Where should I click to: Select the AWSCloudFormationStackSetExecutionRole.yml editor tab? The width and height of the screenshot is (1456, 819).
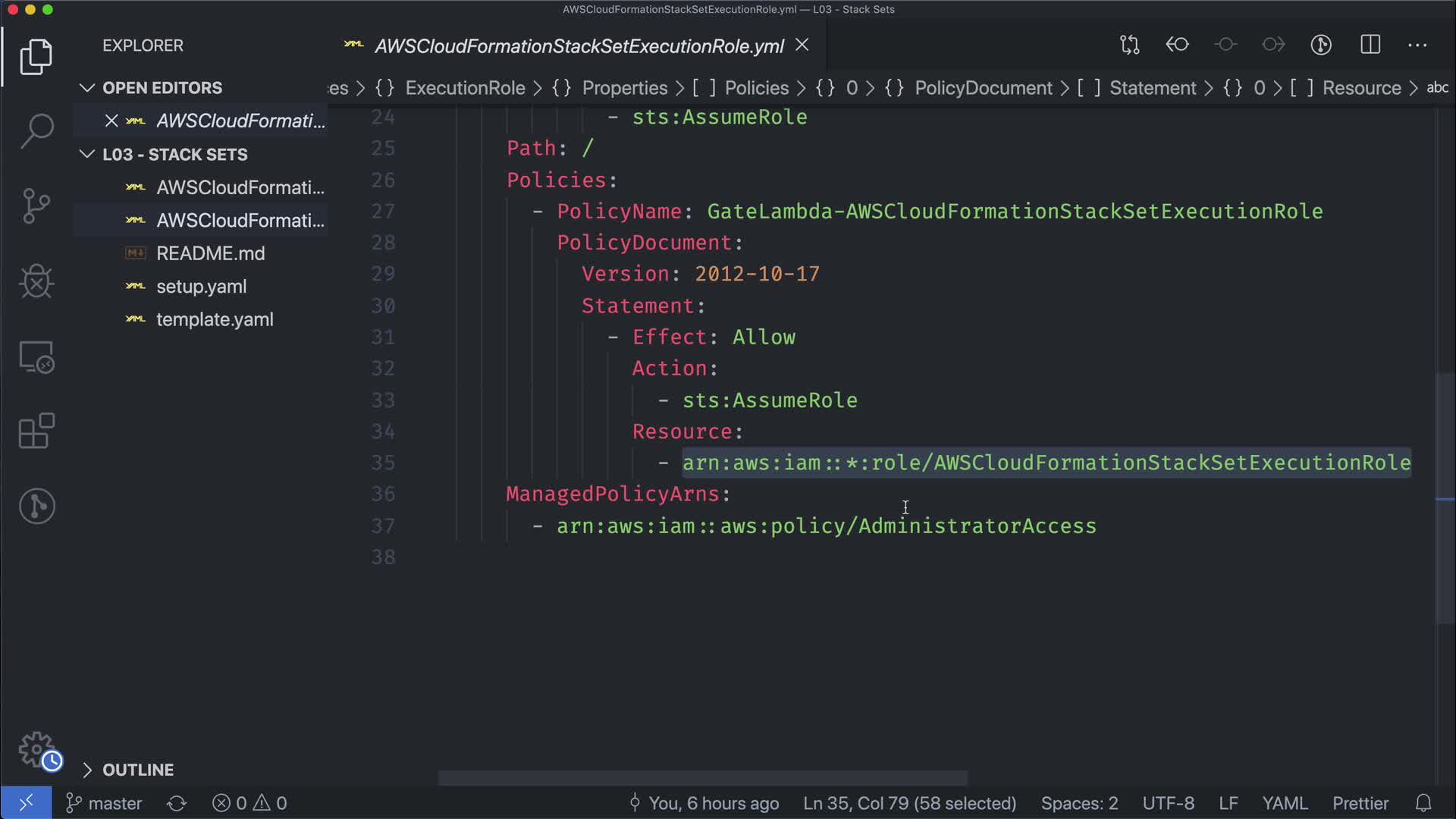(578, 46)
